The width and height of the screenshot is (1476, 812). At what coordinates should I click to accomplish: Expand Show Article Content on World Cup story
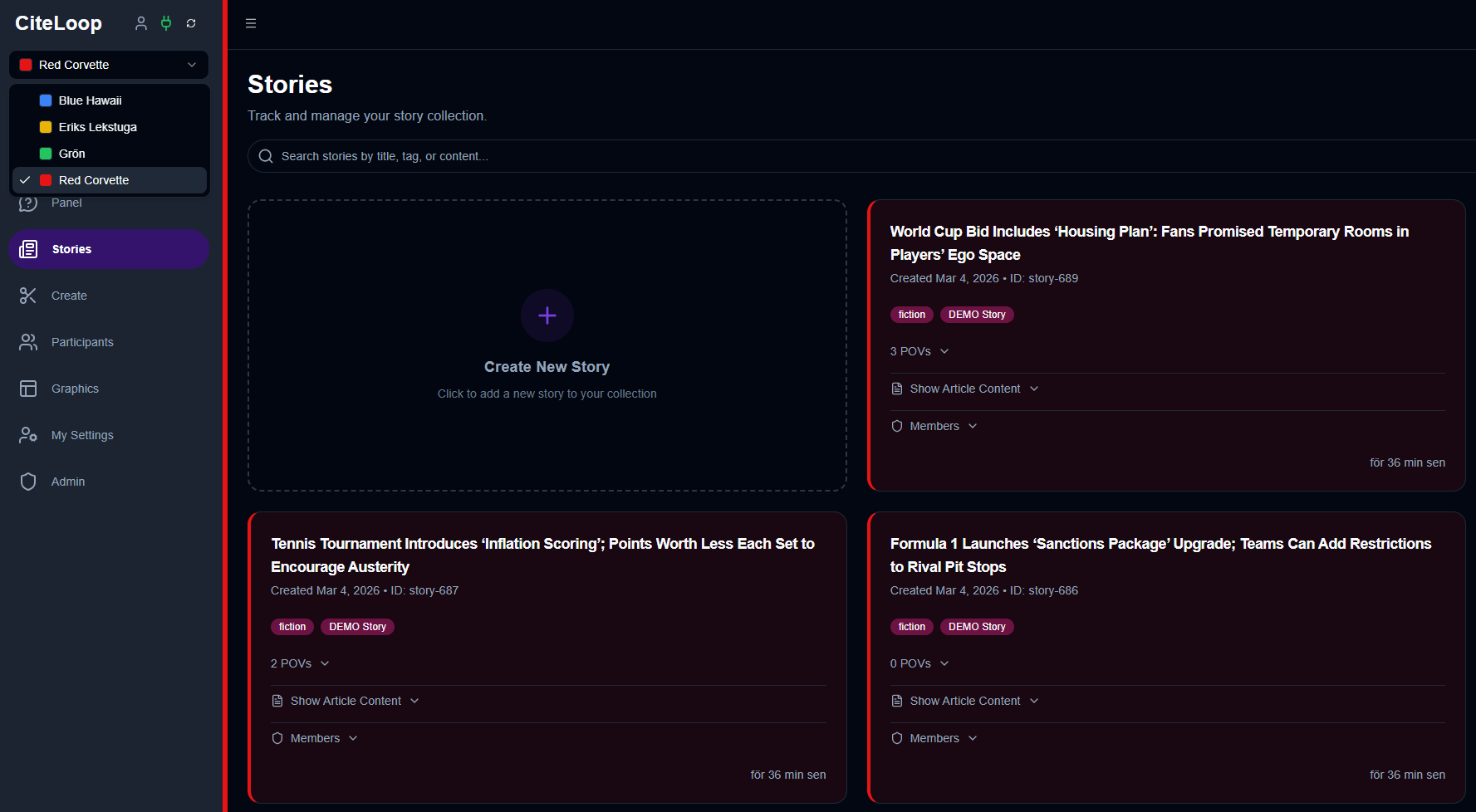965,389
